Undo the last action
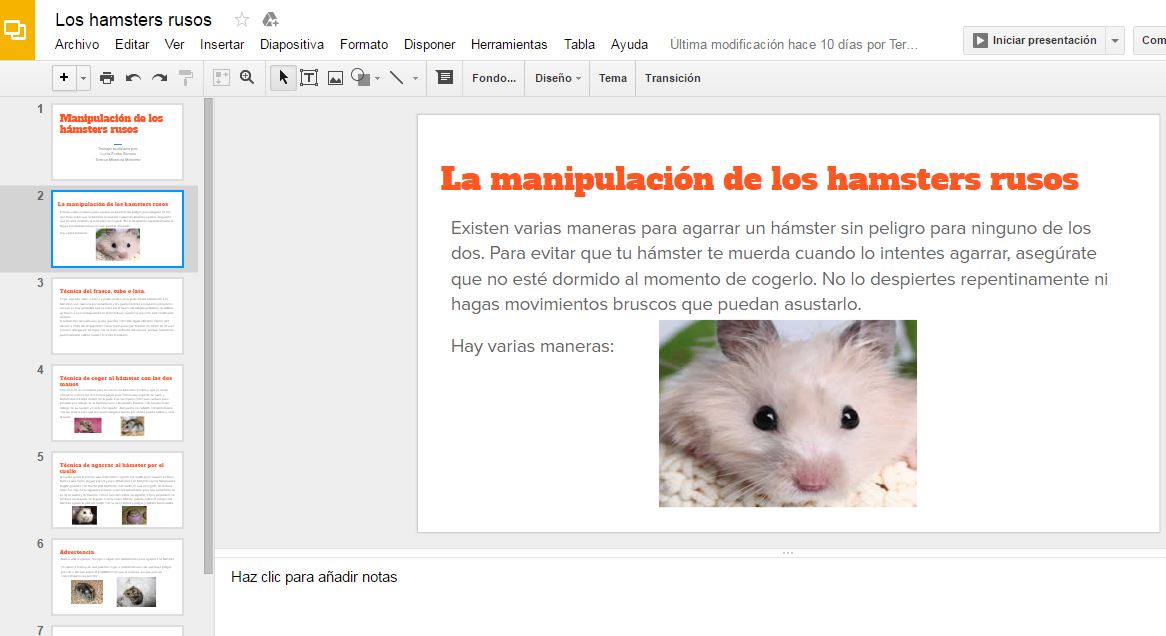 [x=133, y=77]
